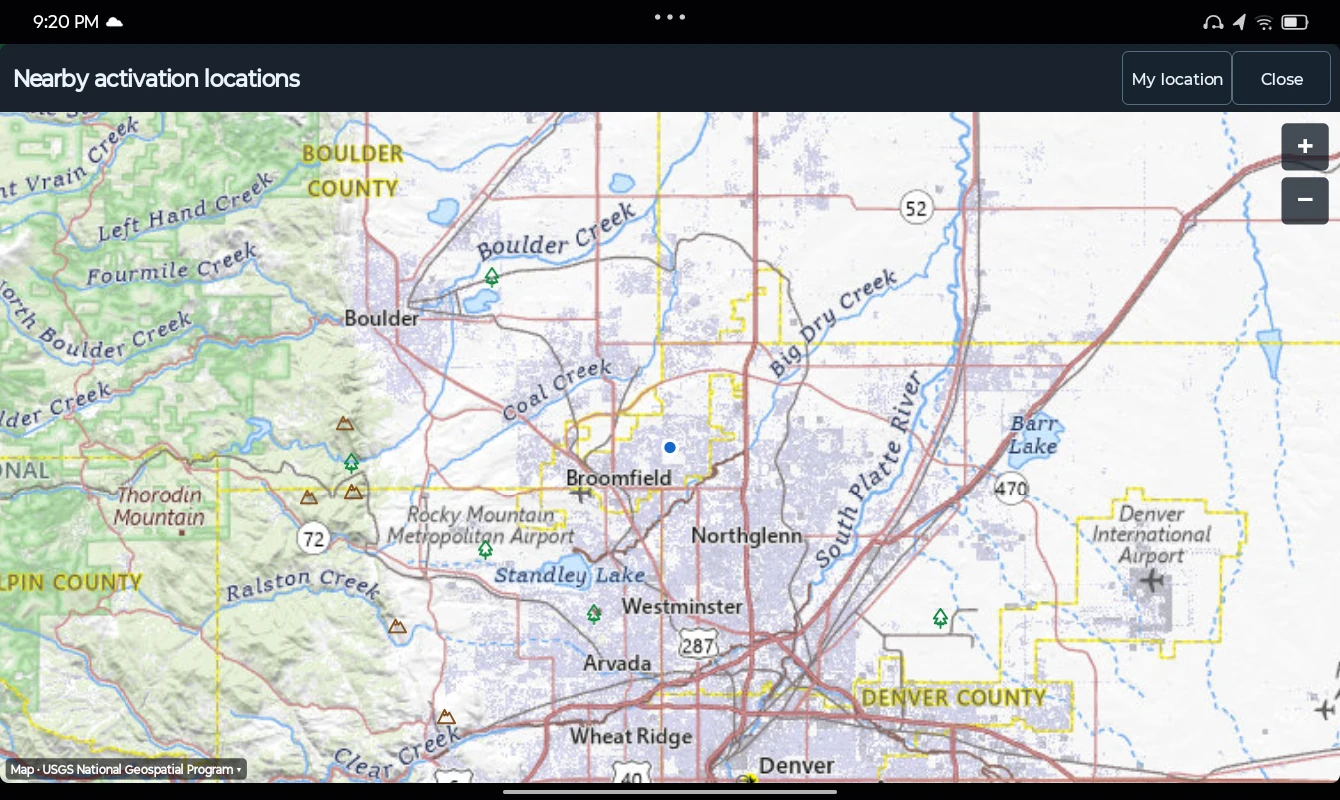Image resolution: width=1340 pixels, height=800 pixels.
Task: Click the route 72 highway shield
Action: 314,540
